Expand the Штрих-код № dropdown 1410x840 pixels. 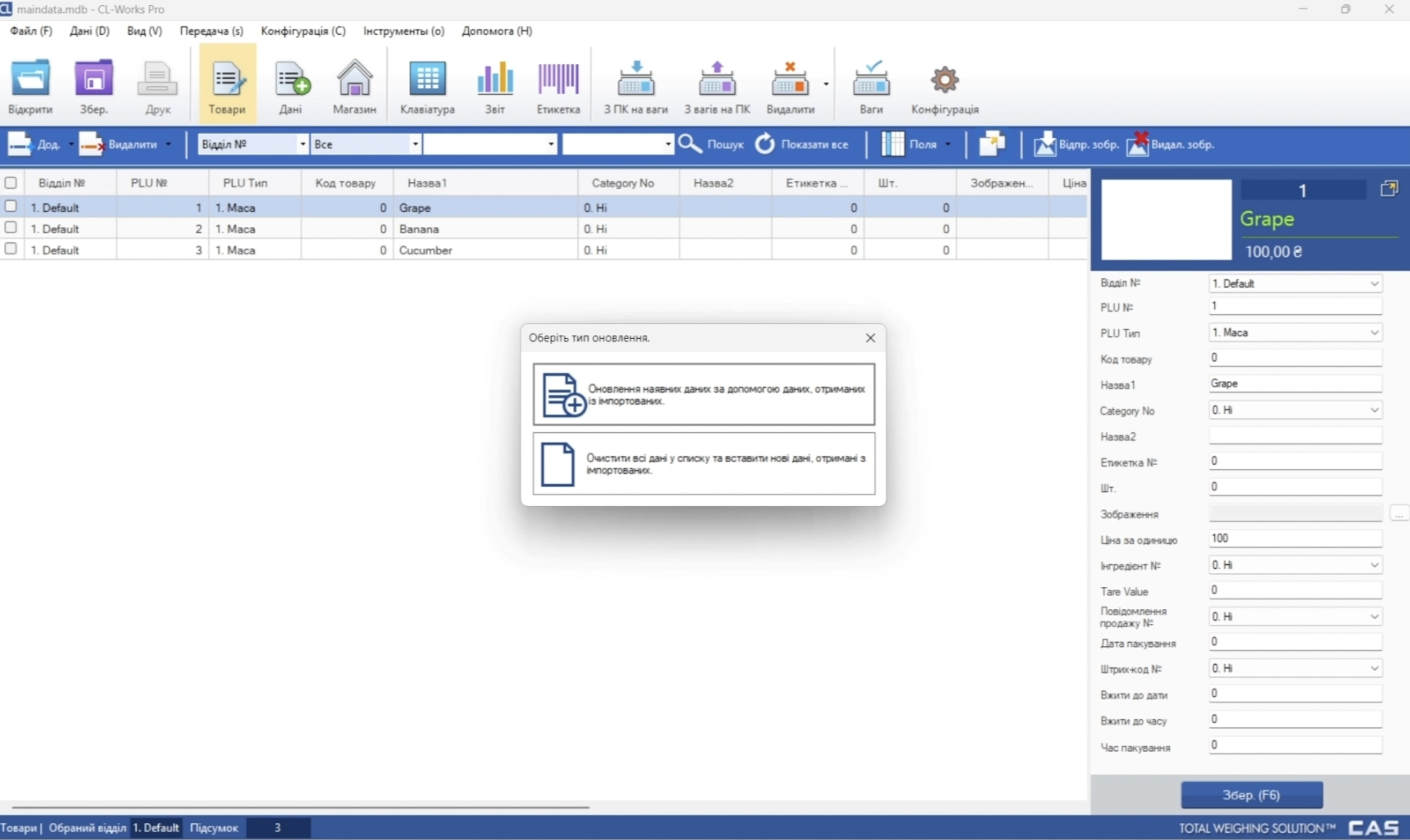coord(1374,668)
